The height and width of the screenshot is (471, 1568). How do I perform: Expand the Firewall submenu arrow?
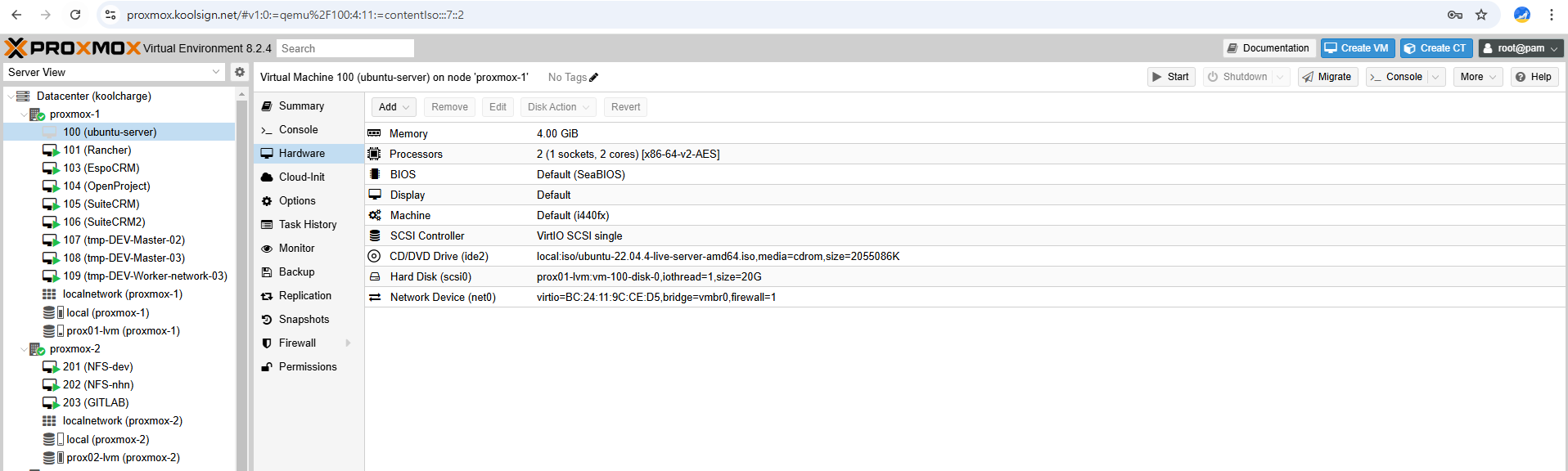[348, 343]
